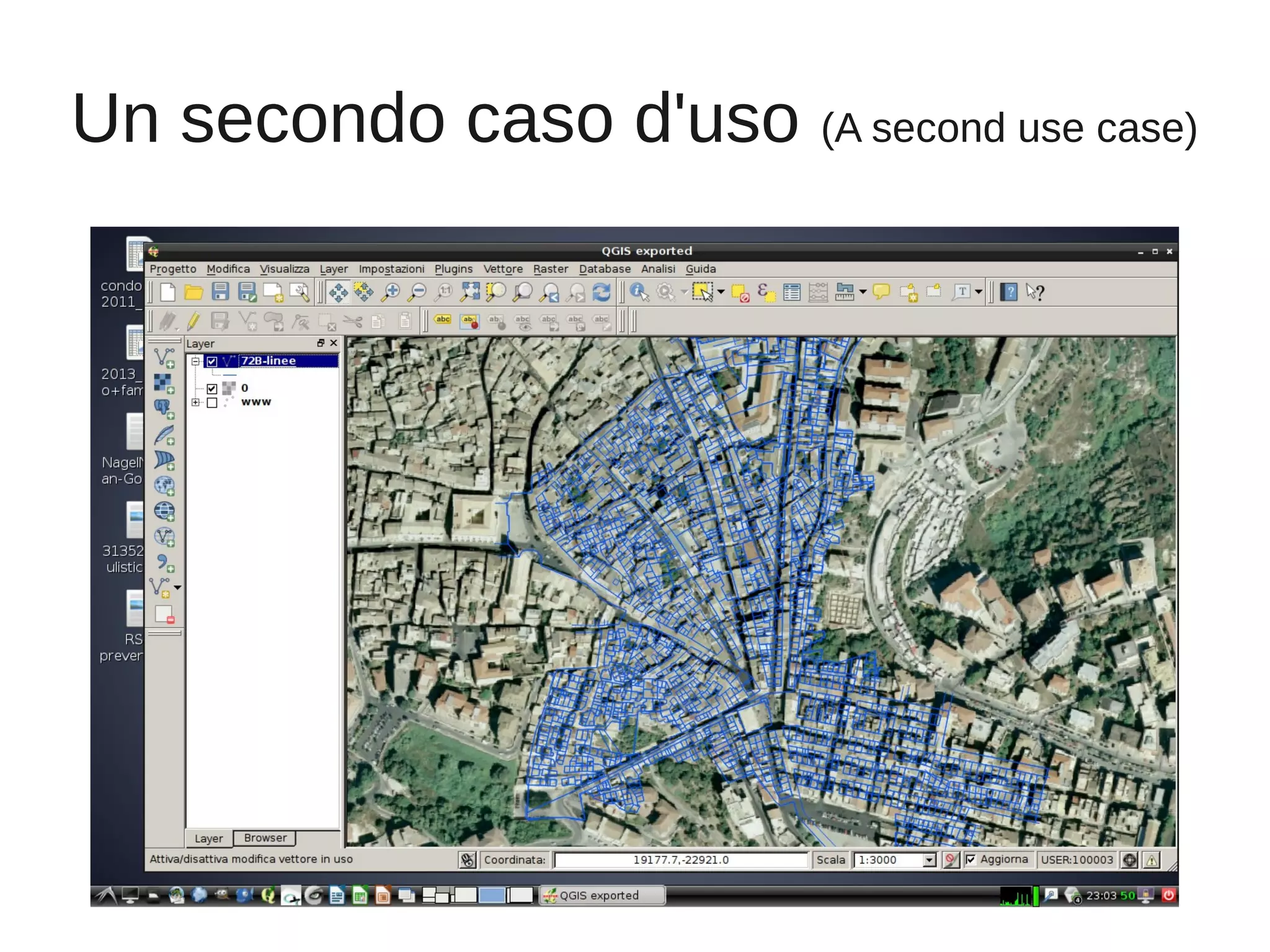
Task: Click the Zoom Full extent icon
Action: point(470,291)
